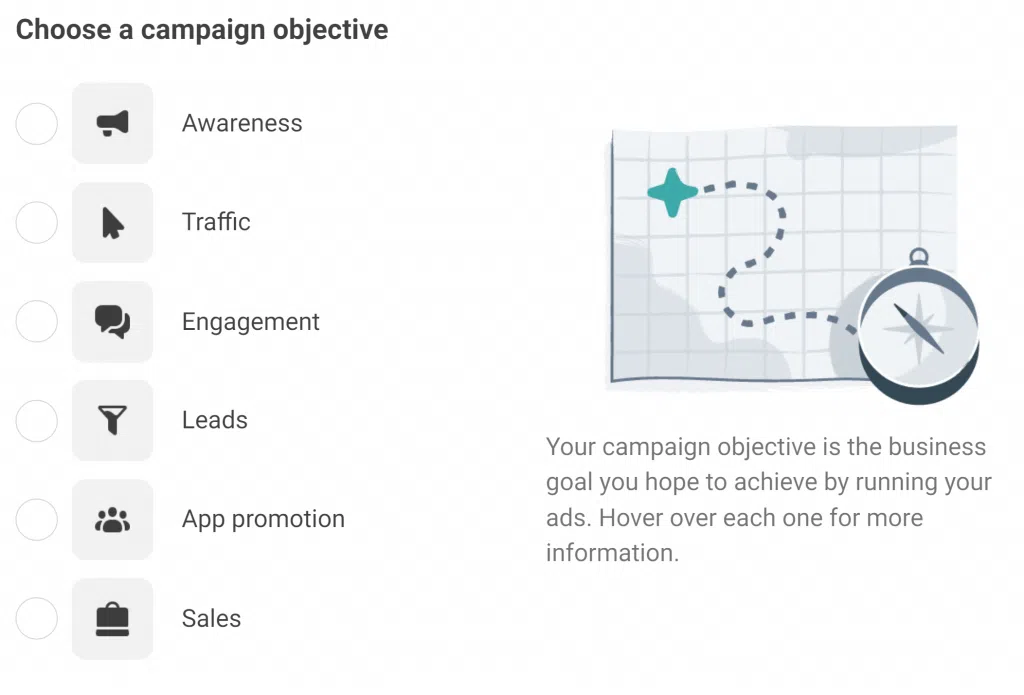Choose the Engagement radio button

point(37,321)
